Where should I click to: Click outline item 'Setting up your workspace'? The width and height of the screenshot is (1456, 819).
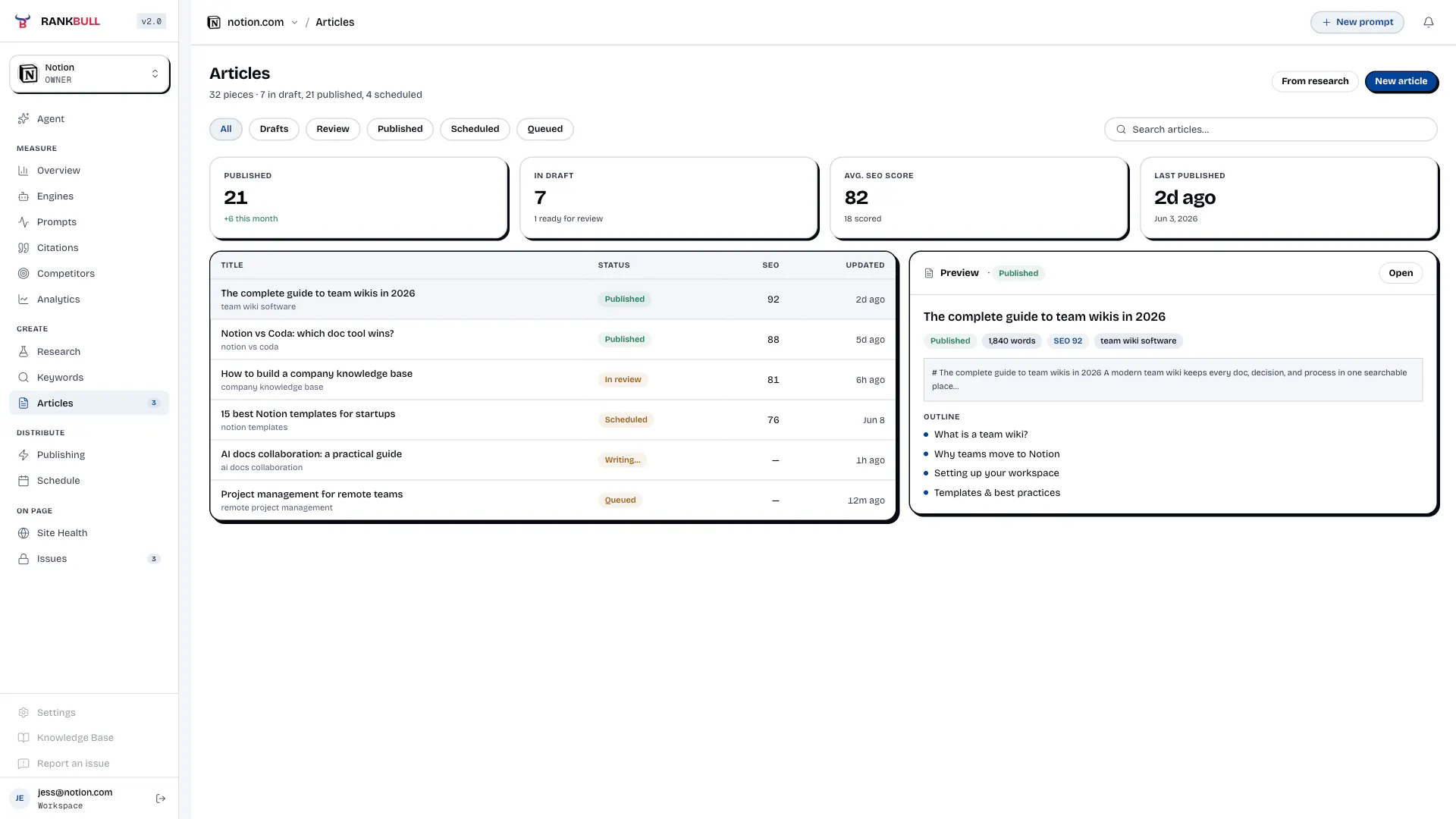coord(996,473)
